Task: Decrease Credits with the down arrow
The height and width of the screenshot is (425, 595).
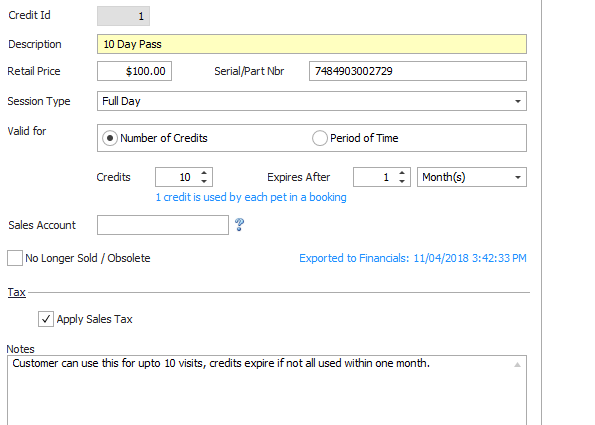Action: click(x=204, y=181)
